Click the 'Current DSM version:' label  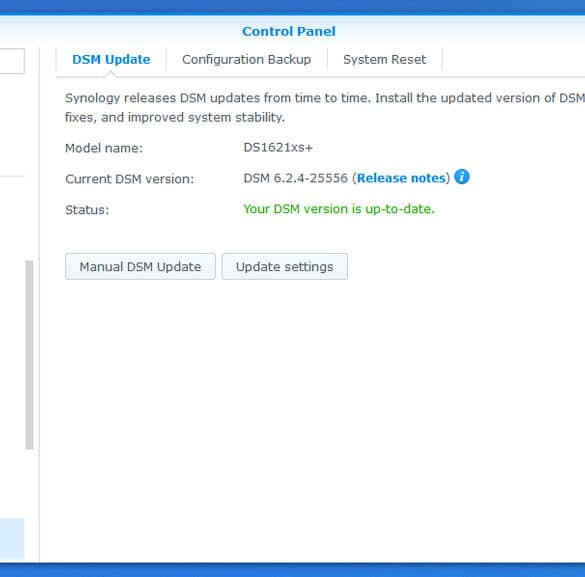tap(129, 179)
